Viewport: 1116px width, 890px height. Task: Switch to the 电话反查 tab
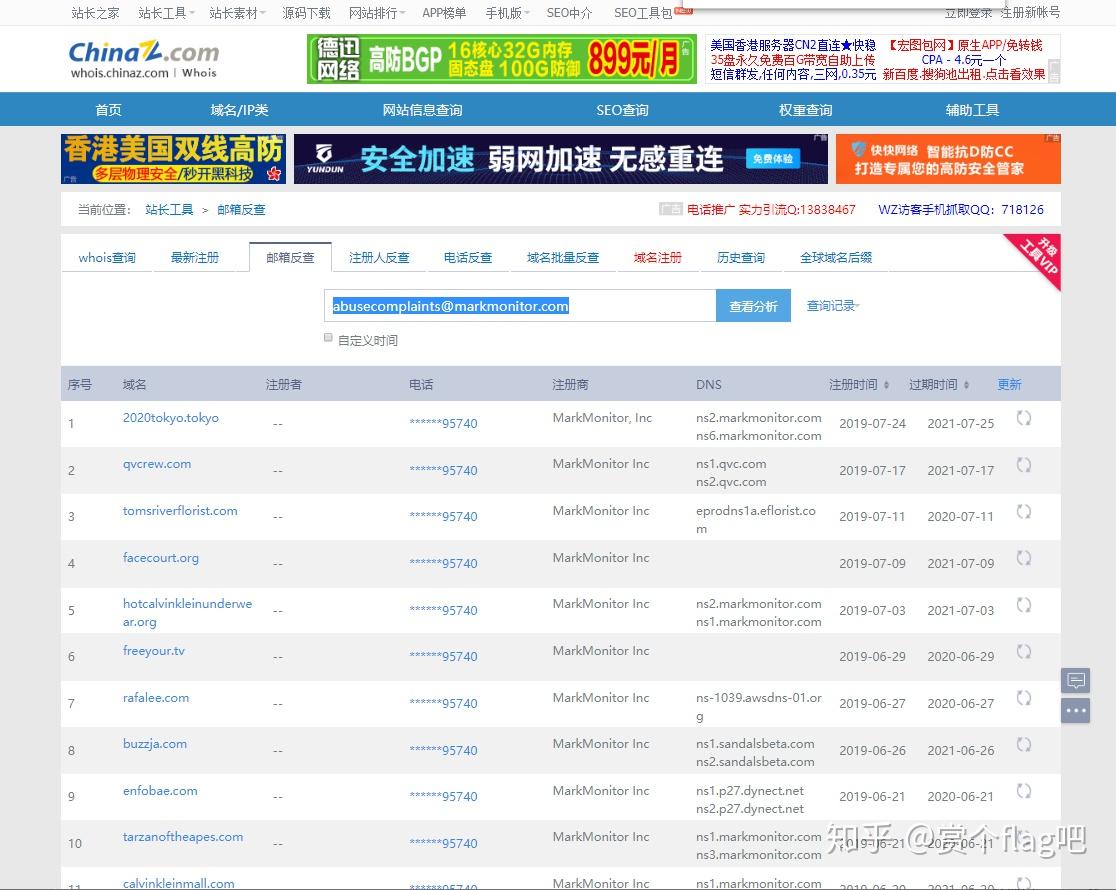pos(468,257)
